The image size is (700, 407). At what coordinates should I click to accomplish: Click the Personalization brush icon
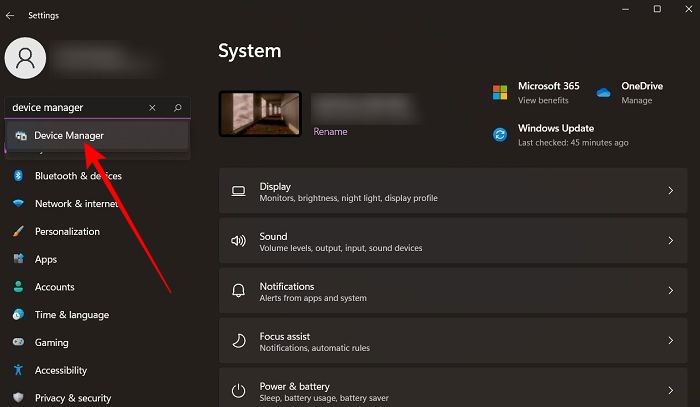click(x=18, y=231)
